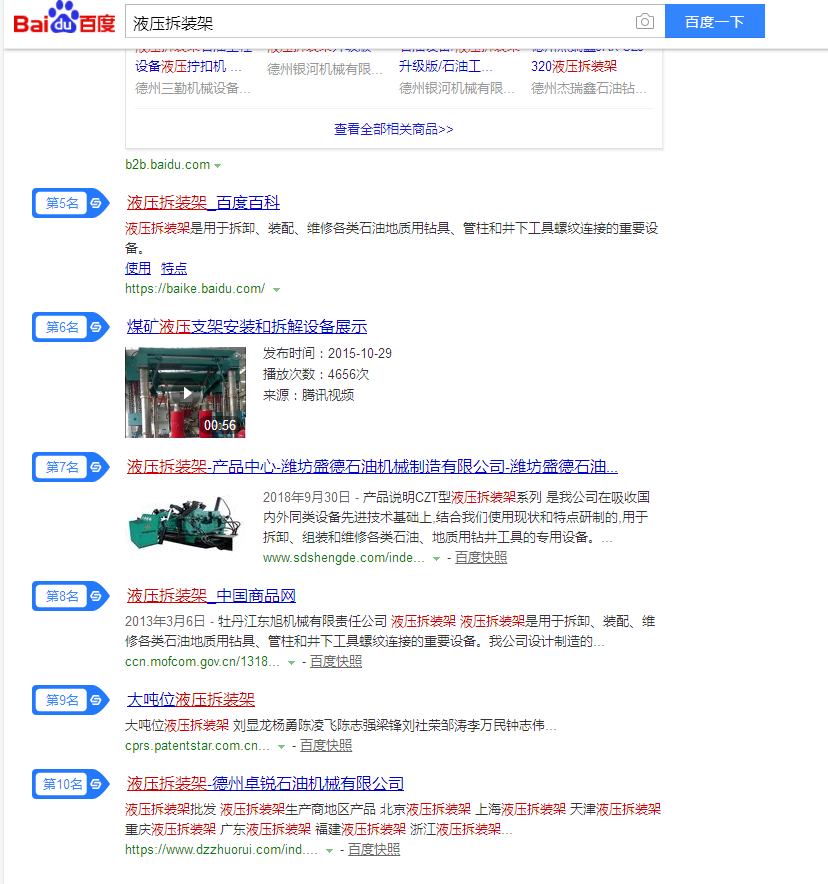The height and width of the screenshot is (884, 828).
Task: Expand dropdown arrow next to baike.baidu.com URL
Action: pyautogui.click(x=276, y=290)
